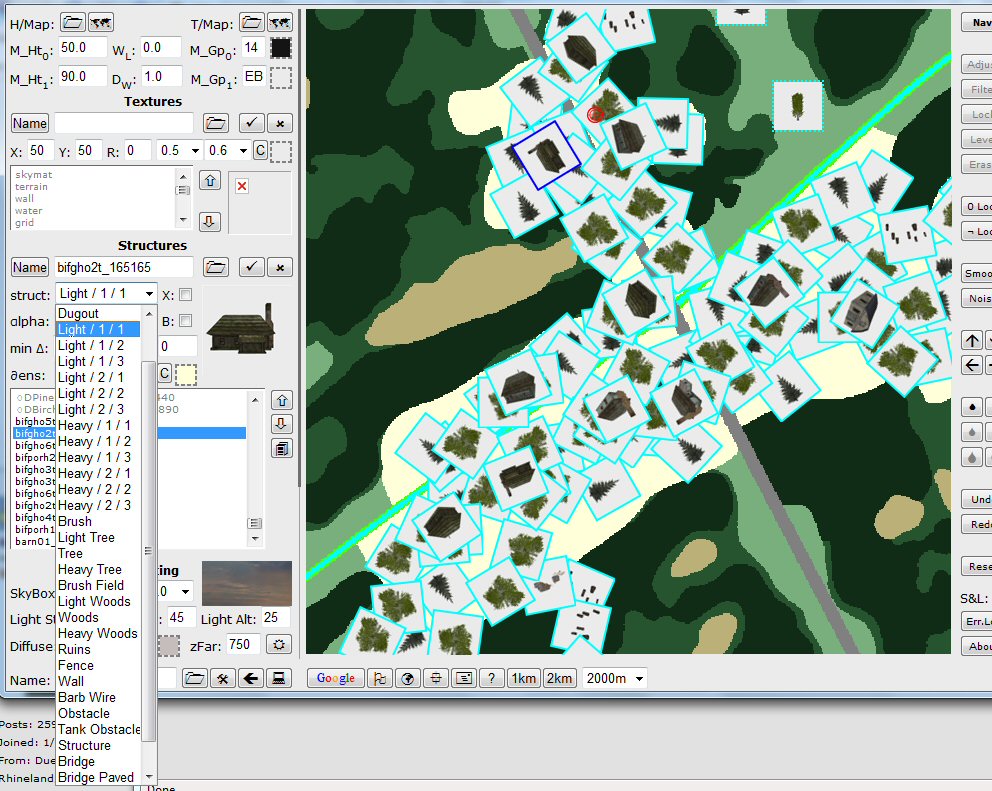Choose Heavy Woods option
The height and width of the screenshot is (791, 992).
[98, 633]
